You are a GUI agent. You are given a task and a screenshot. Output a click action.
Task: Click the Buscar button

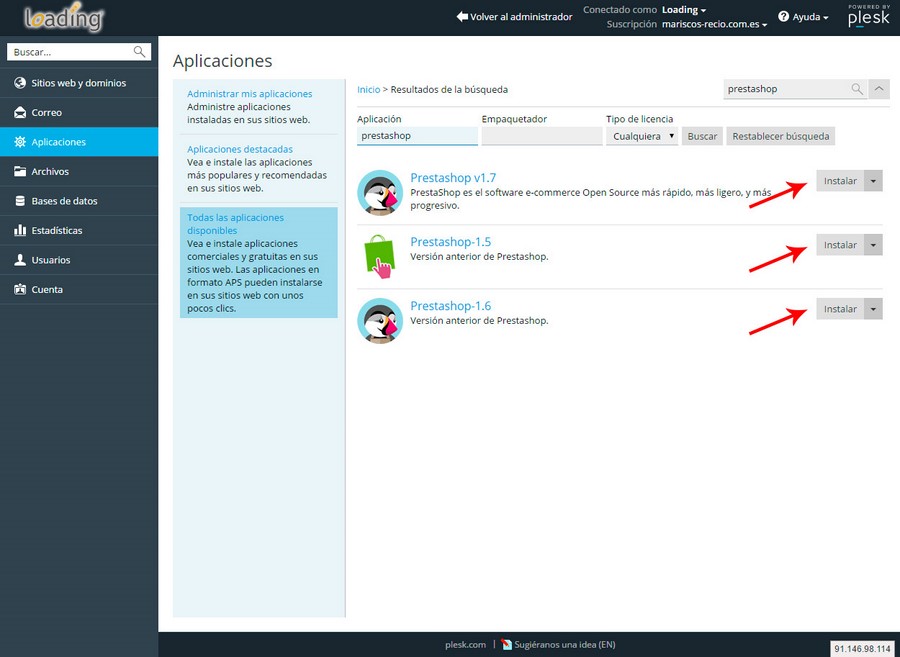click(x=702, y=136)
